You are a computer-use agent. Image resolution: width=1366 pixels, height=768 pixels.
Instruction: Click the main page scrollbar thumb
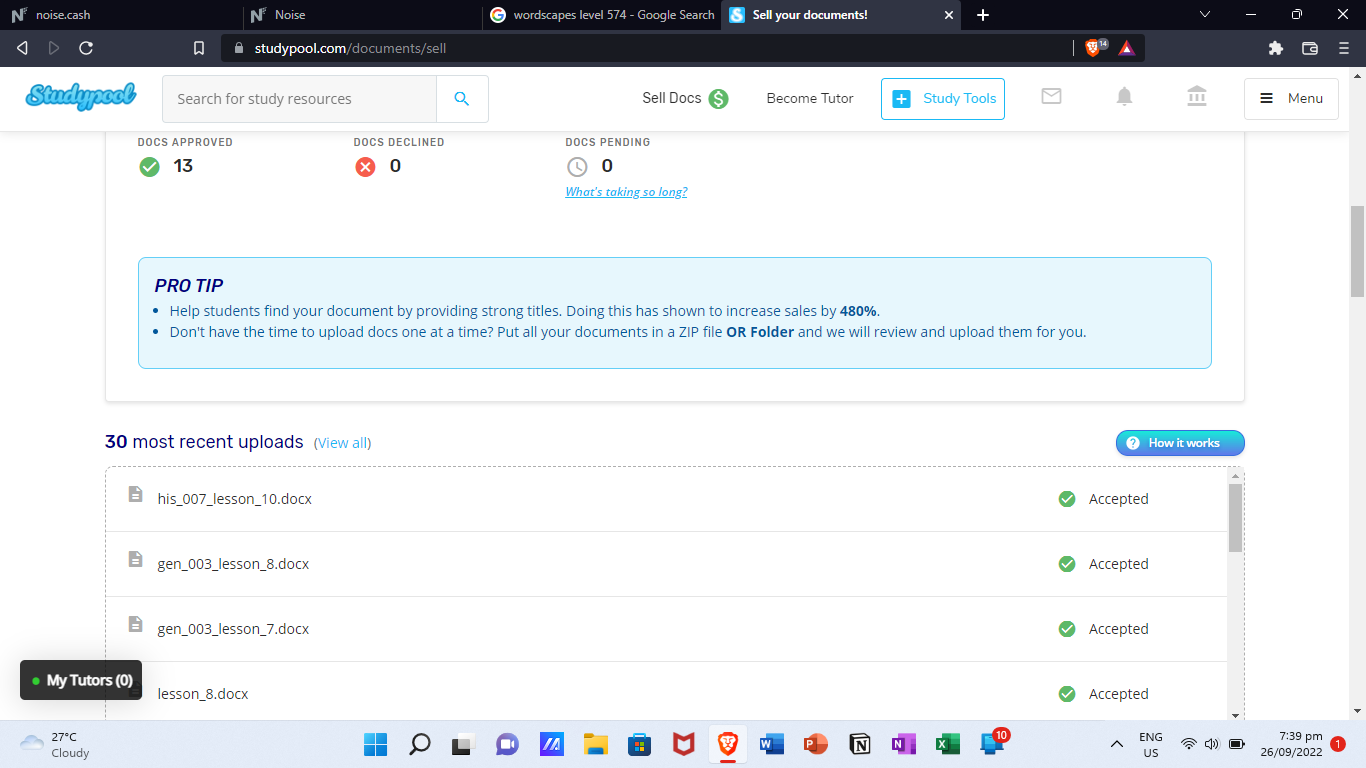[1357, 251]
